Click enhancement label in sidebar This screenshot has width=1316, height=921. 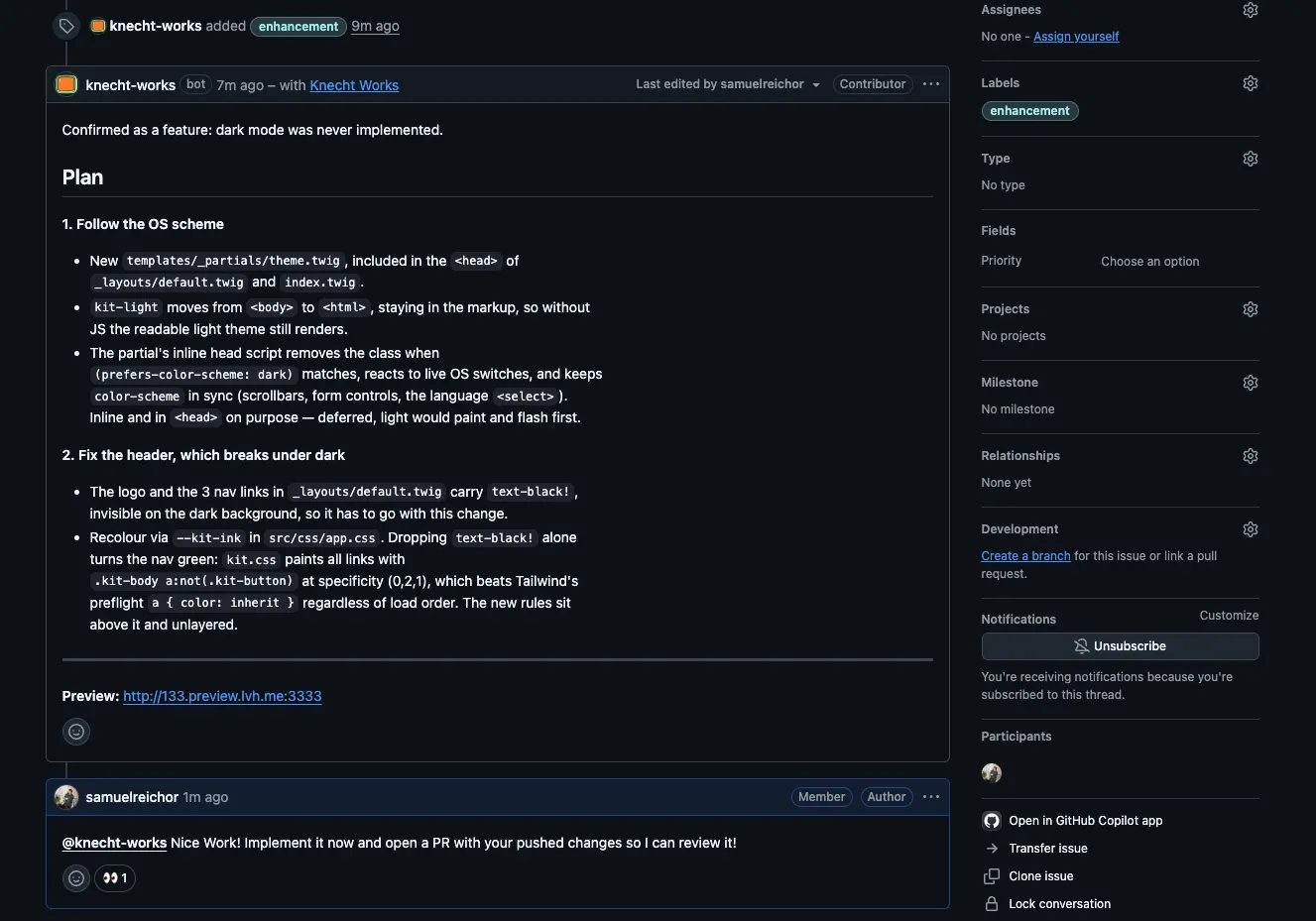click(x=1029, y=111)
